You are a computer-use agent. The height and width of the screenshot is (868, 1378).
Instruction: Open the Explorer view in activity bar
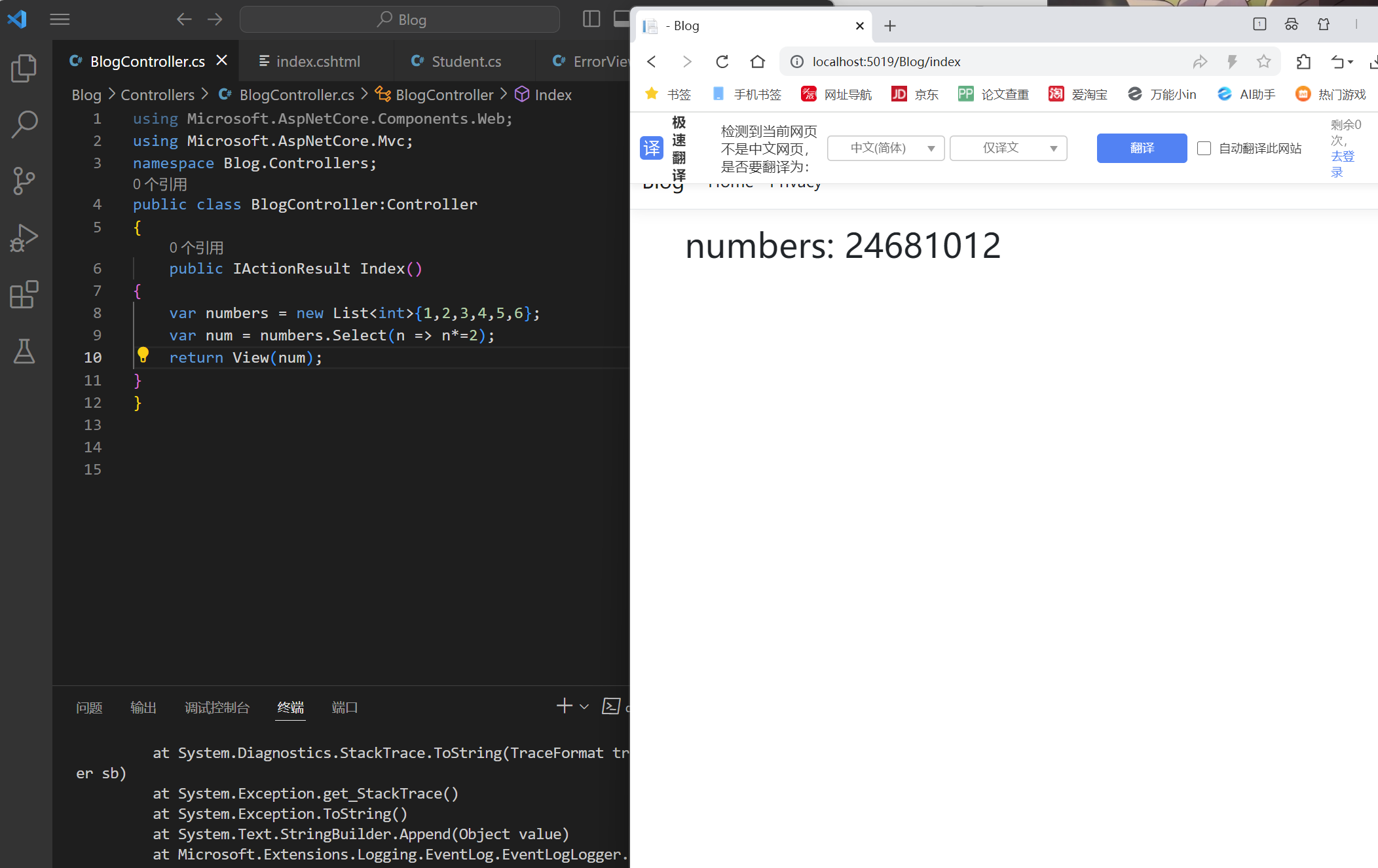[x=24, y=68]
